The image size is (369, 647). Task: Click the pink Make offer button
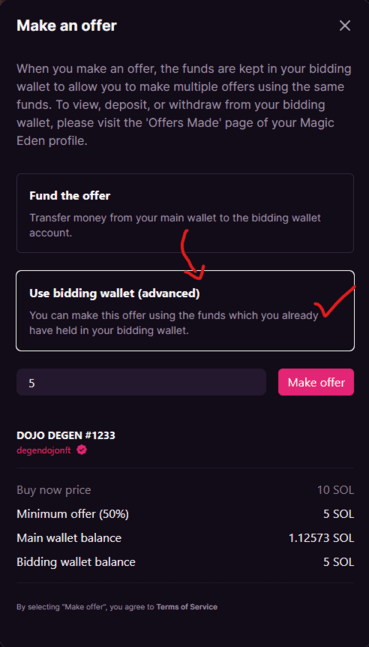(316, 382)
